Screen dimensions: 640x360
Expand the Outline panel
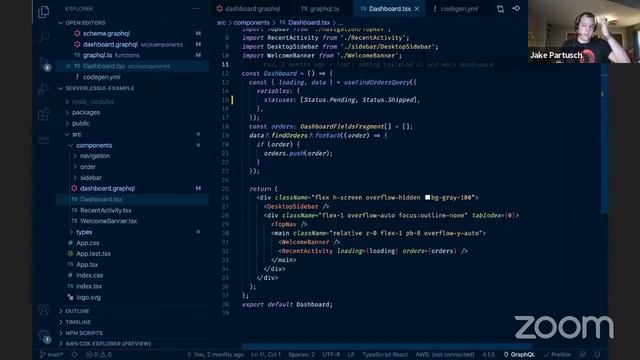tap(77, 311)
